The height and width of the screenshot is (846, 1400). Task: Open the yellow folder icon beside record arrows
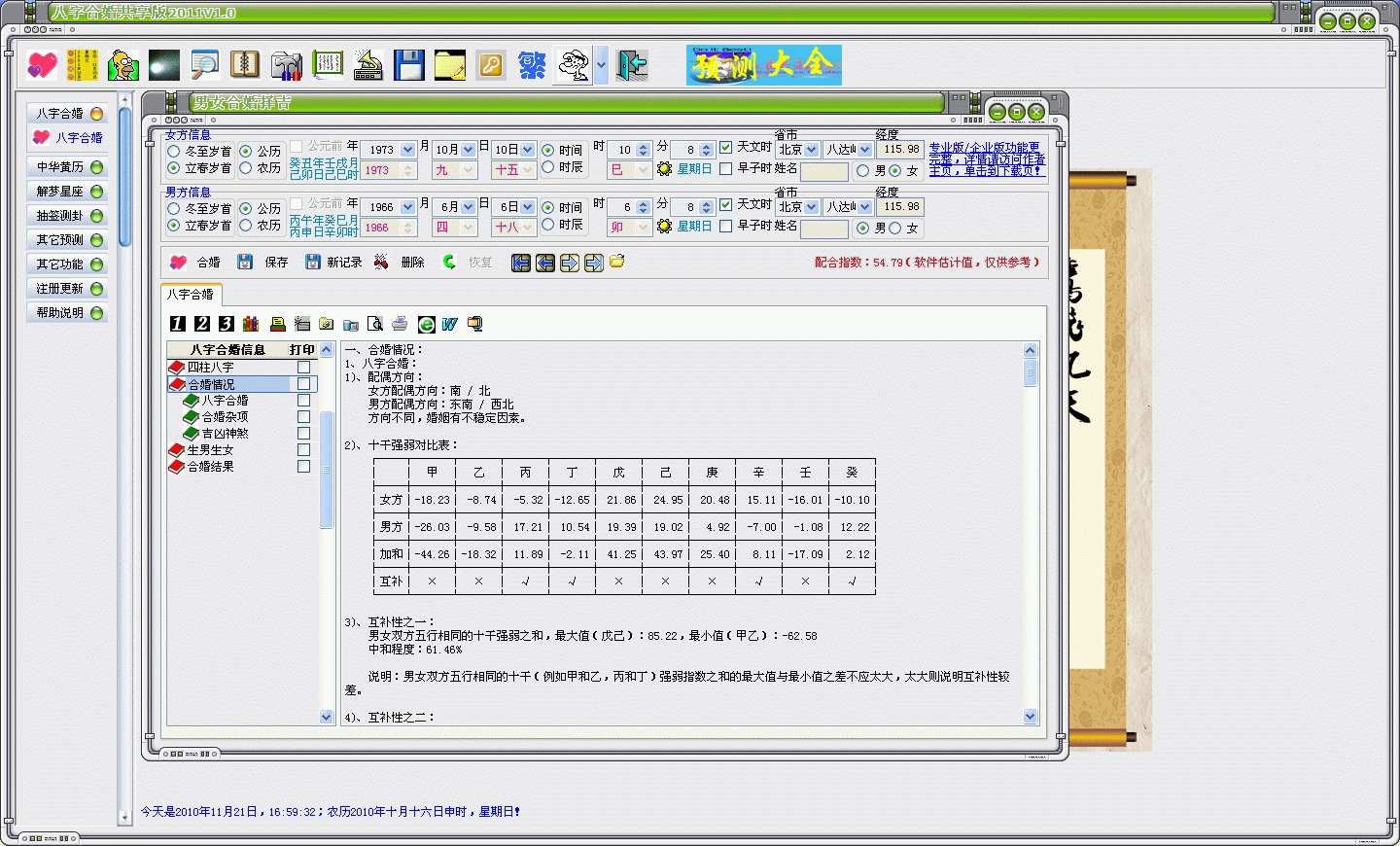pos(617,262)
